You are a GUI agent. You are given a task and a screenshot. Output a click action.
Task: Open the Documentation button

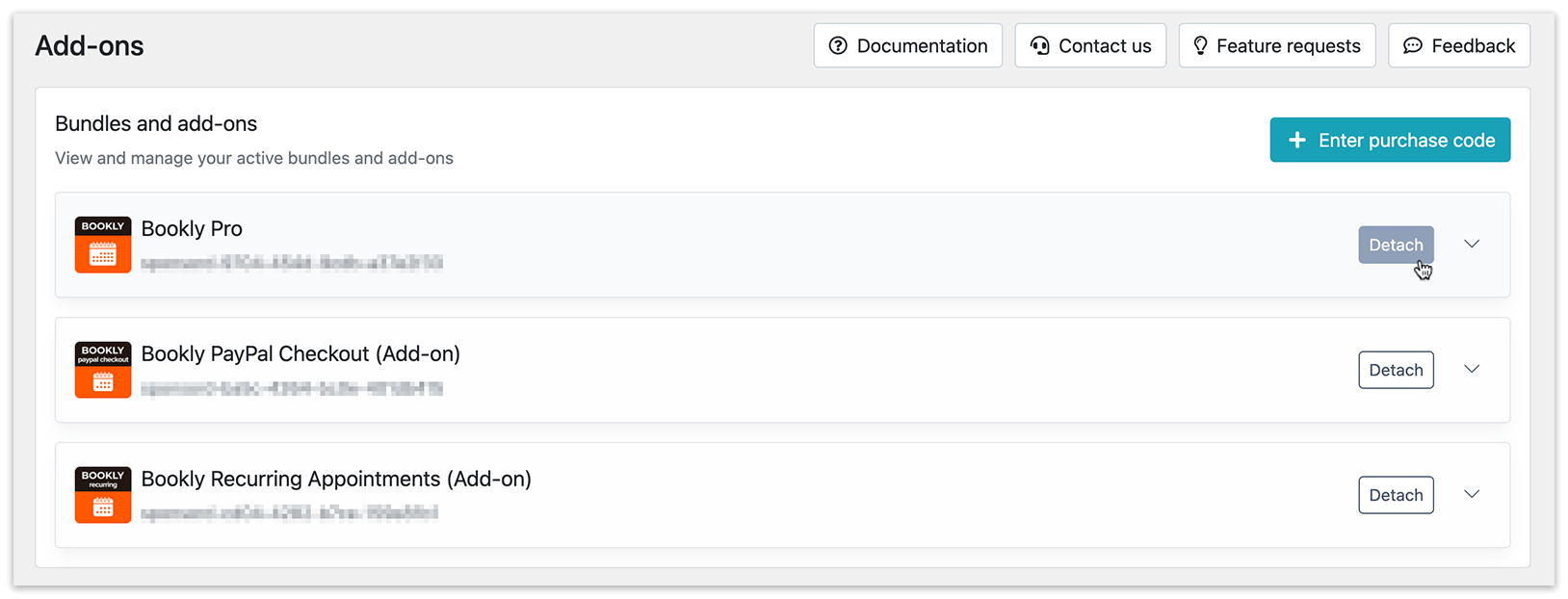(907, 45)
